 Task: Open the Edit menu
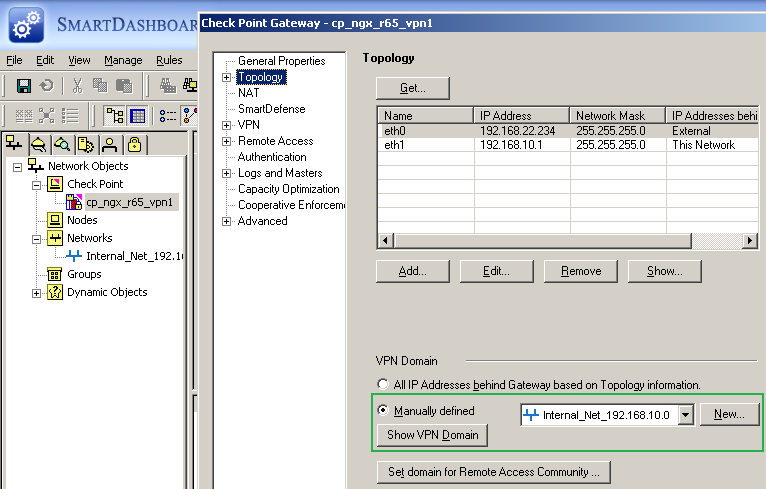45,60
